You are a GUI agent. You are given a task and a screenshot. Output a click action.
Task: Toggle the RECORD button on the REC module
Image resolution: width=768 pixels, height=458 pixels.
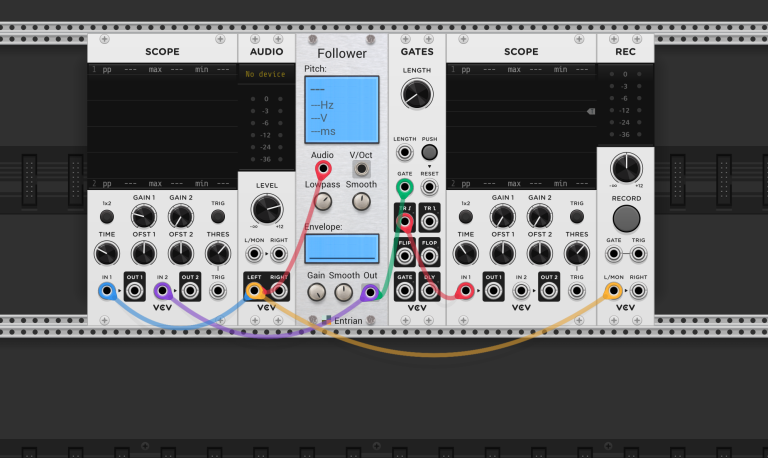point(626,218)
